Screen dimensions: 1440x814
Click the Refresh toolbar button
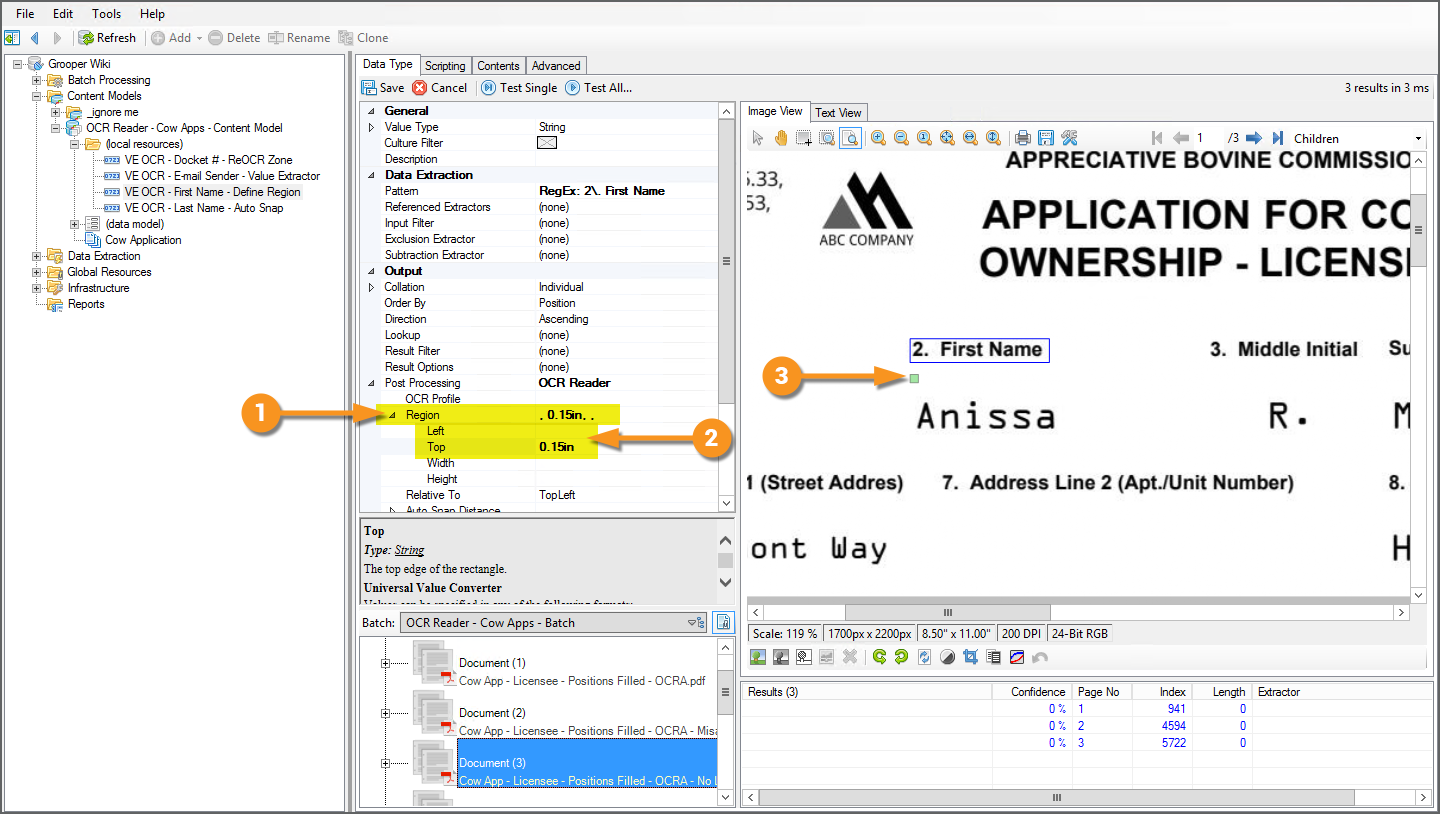[x=107, y=38]
